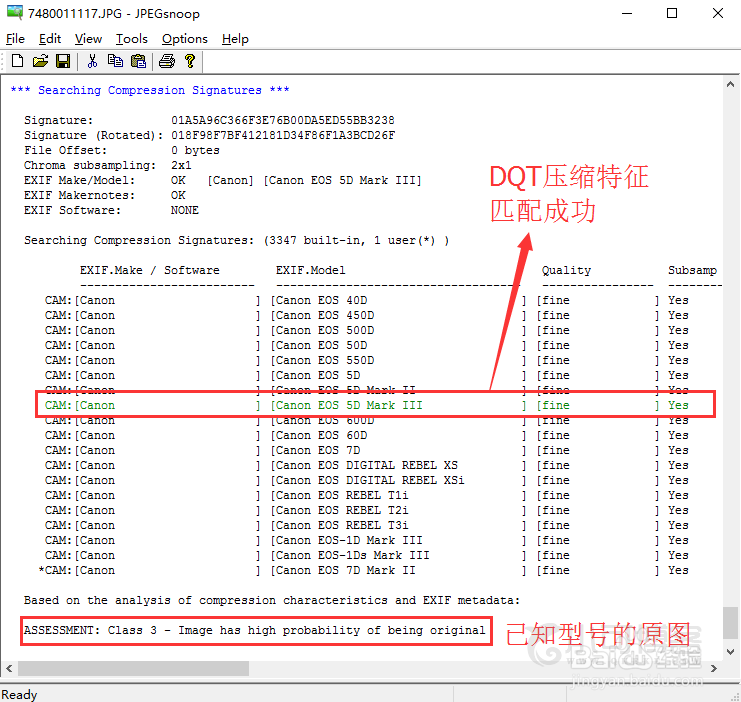This screenshot has width=741, height=702.
Task: Print the report with the printer icon
Action: 167,61
